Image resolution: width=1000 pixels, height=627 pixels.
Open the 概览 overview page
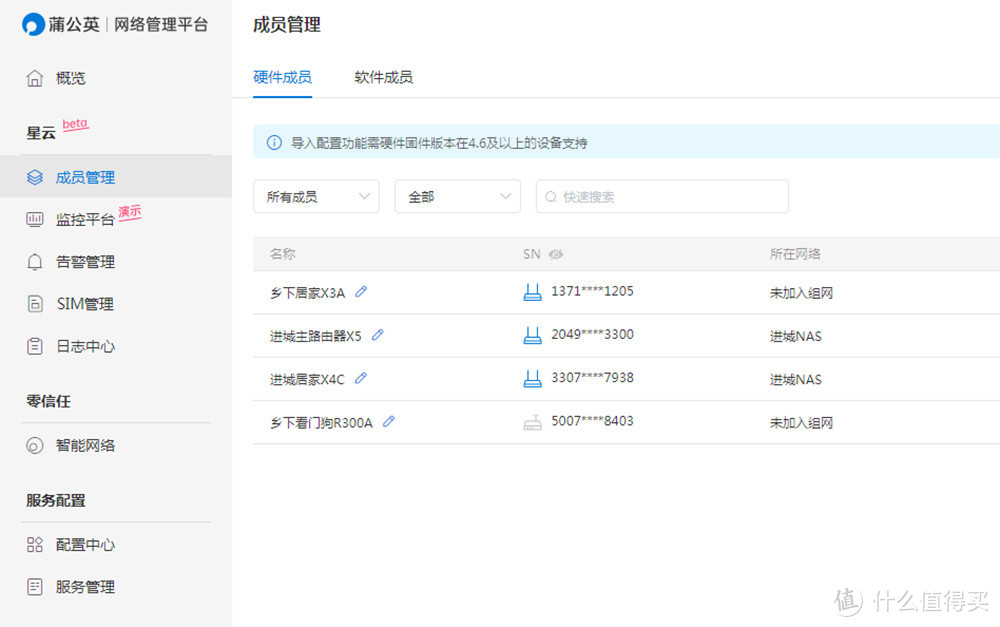click(x=70, y=78)
